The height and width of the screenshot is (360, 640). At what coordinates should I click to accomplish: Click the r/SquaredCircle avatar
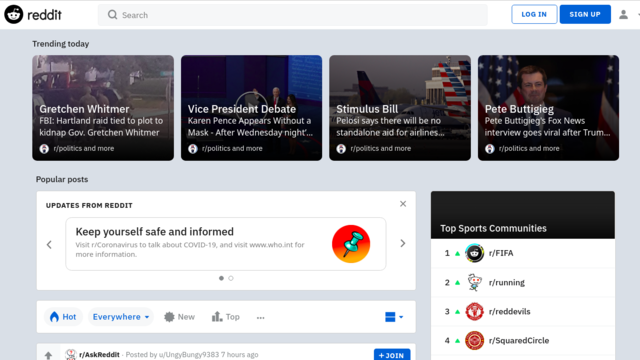click(x=474, y=340)
